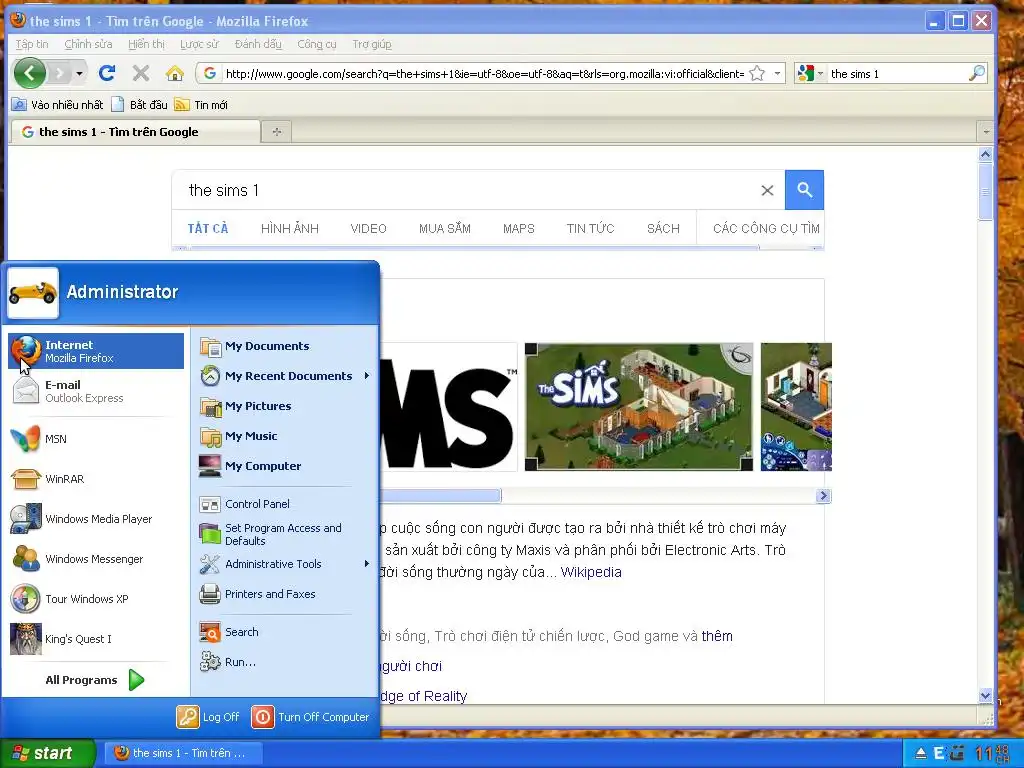Bookmark page with star icon
Viewport: 1024px width, 768px height.
click(x=757, y=73)
